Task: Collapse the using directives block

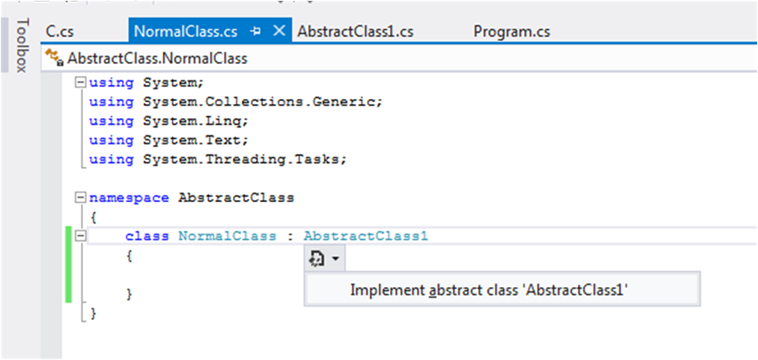Action: coord(81,83)
